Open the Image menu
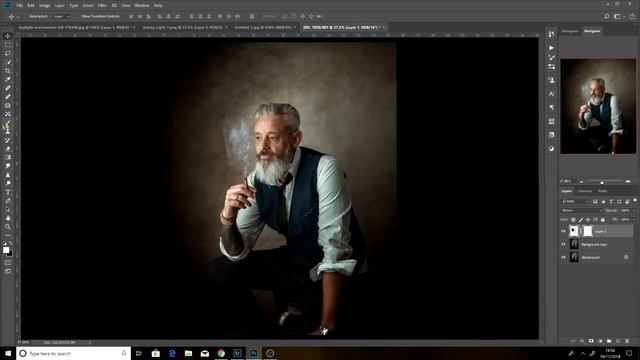Viewport: 640px width, 360px height. click(44, 6)
